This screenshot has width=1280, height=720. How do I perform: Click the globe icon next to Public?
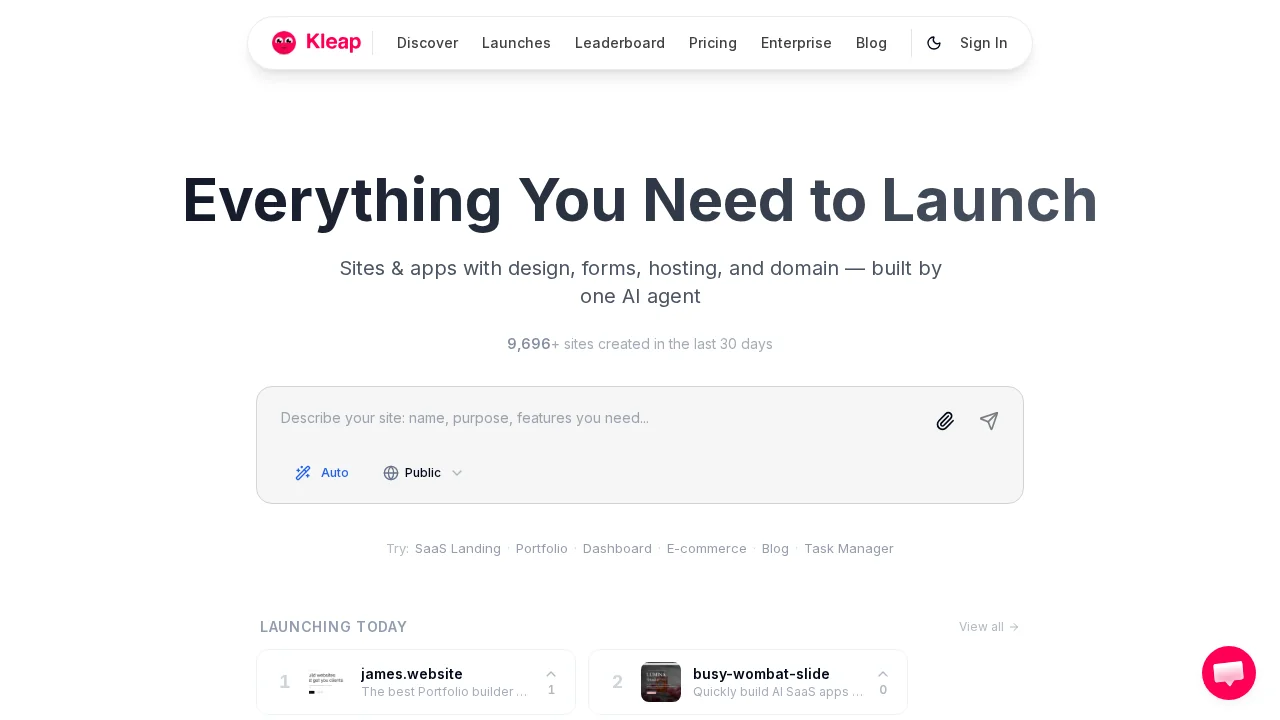point(391,473)
